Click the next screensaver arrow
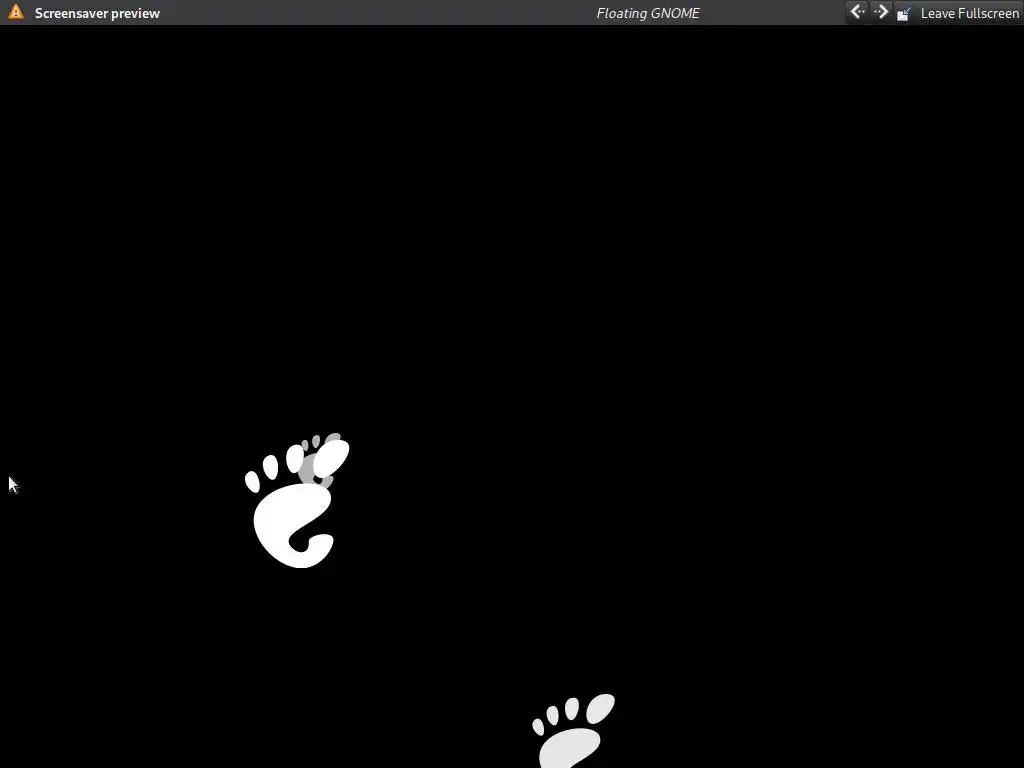This screenshot has width=1024, height=768. coord(880,12)
